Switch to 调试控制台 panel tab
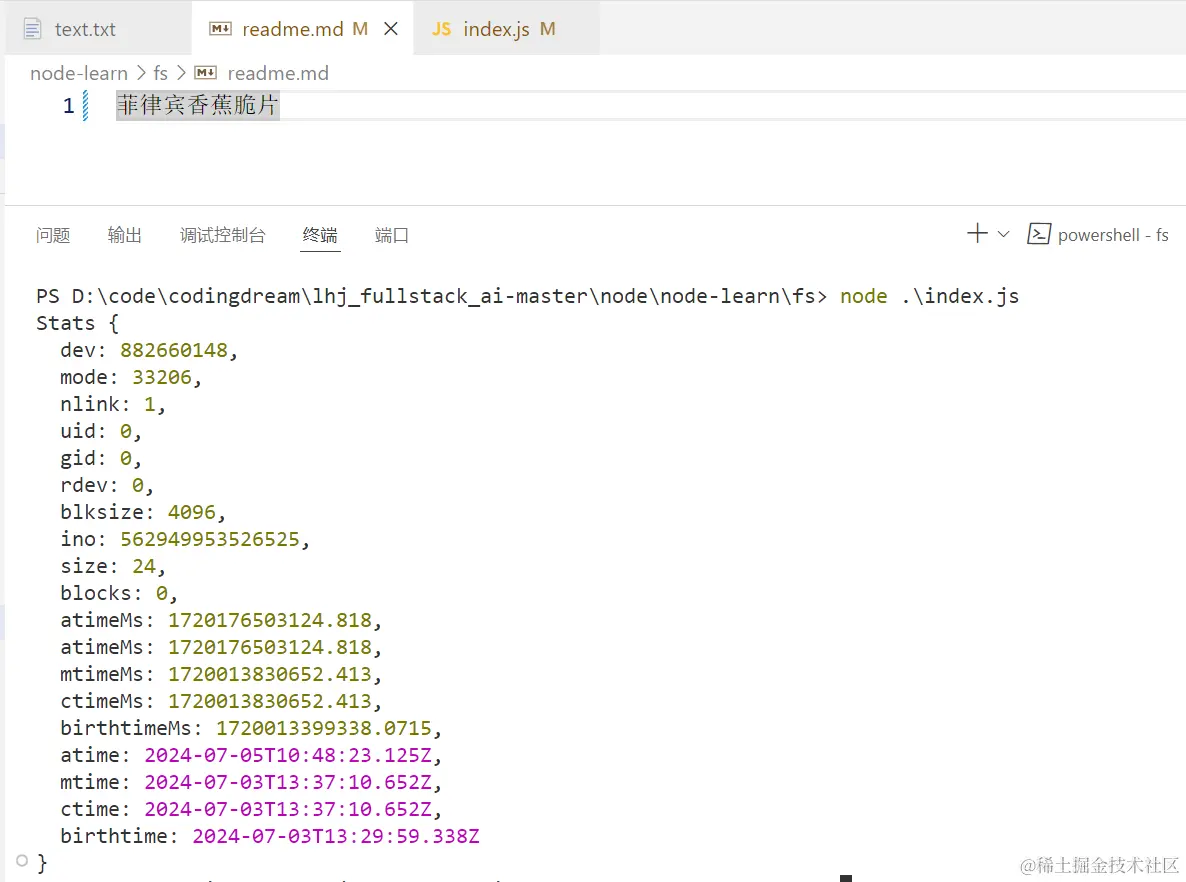1186x882 pixels. tap(222, 235)
